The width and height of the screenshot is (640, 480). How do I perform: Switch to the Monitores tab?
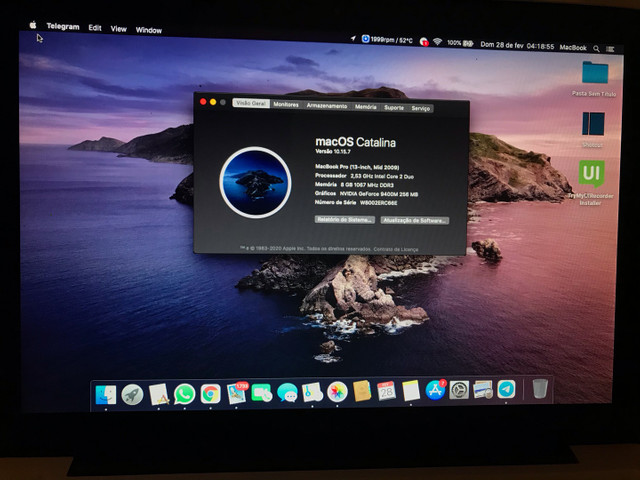[286, 104]
